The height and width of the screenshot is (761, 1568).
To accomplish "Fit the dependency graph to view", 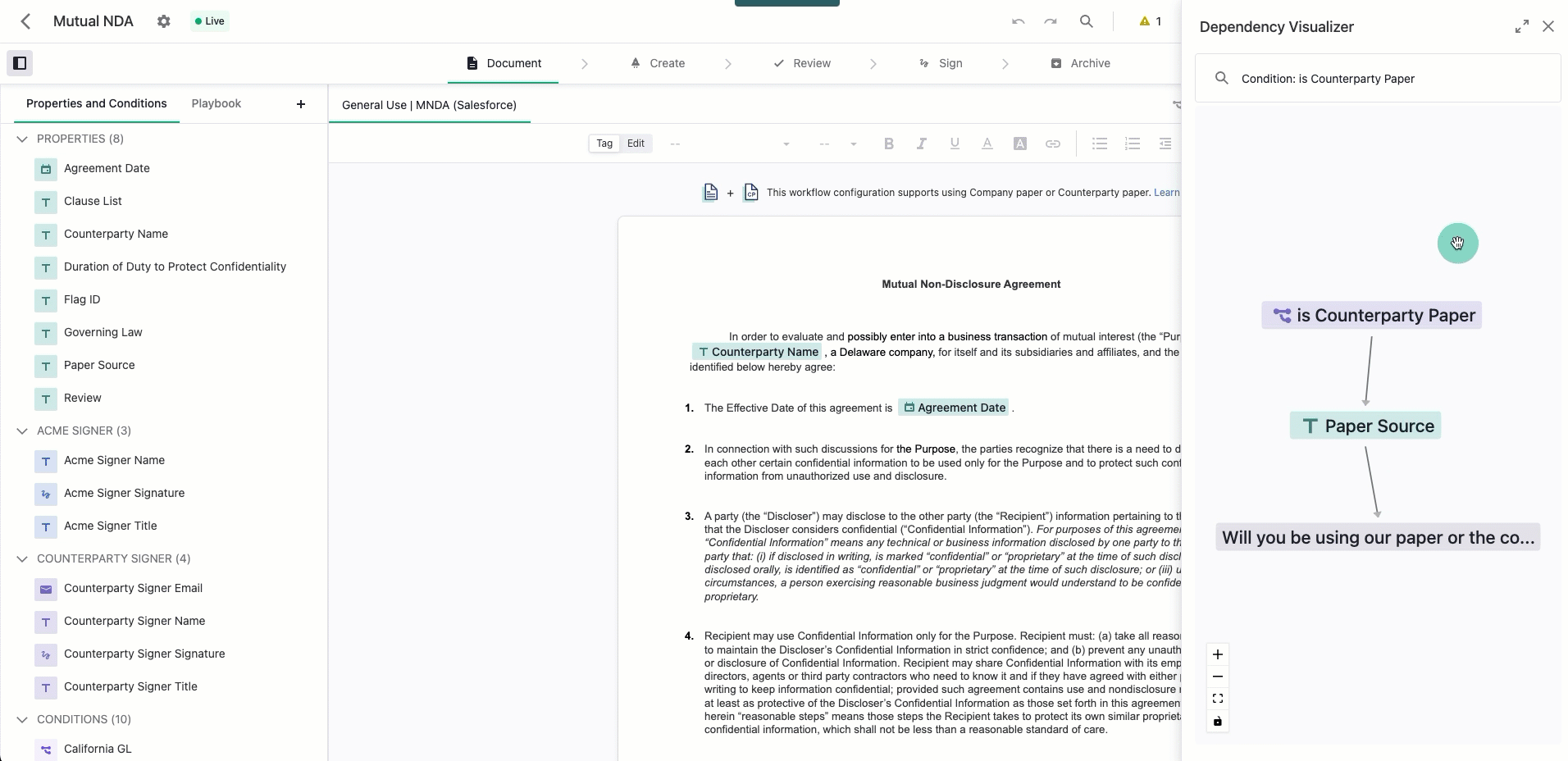I will (x=1218, y=699).
